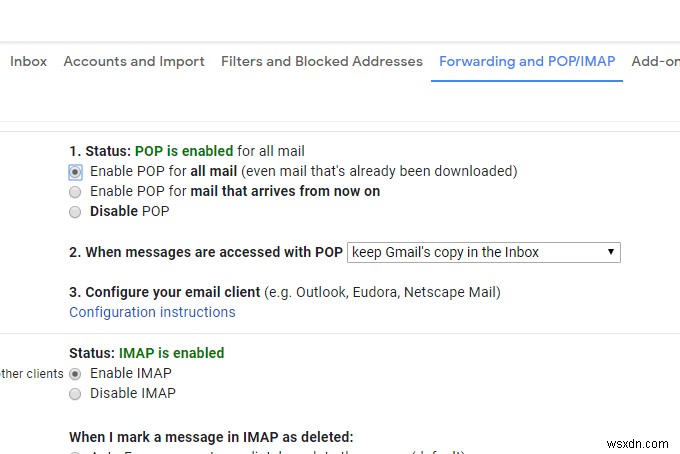Click 'When I mark a message' IMAP heading
680x454 pixels.
[211, 437]
